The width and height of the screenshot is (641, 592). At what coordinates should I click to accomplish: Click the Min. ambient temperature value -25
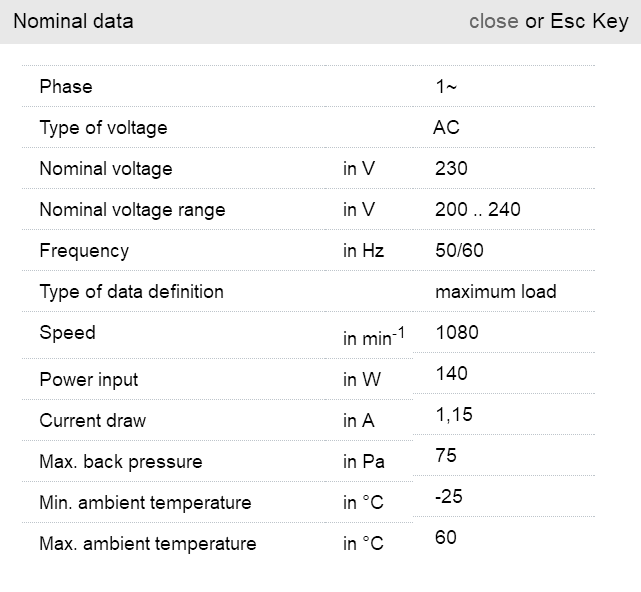[449, 497]
